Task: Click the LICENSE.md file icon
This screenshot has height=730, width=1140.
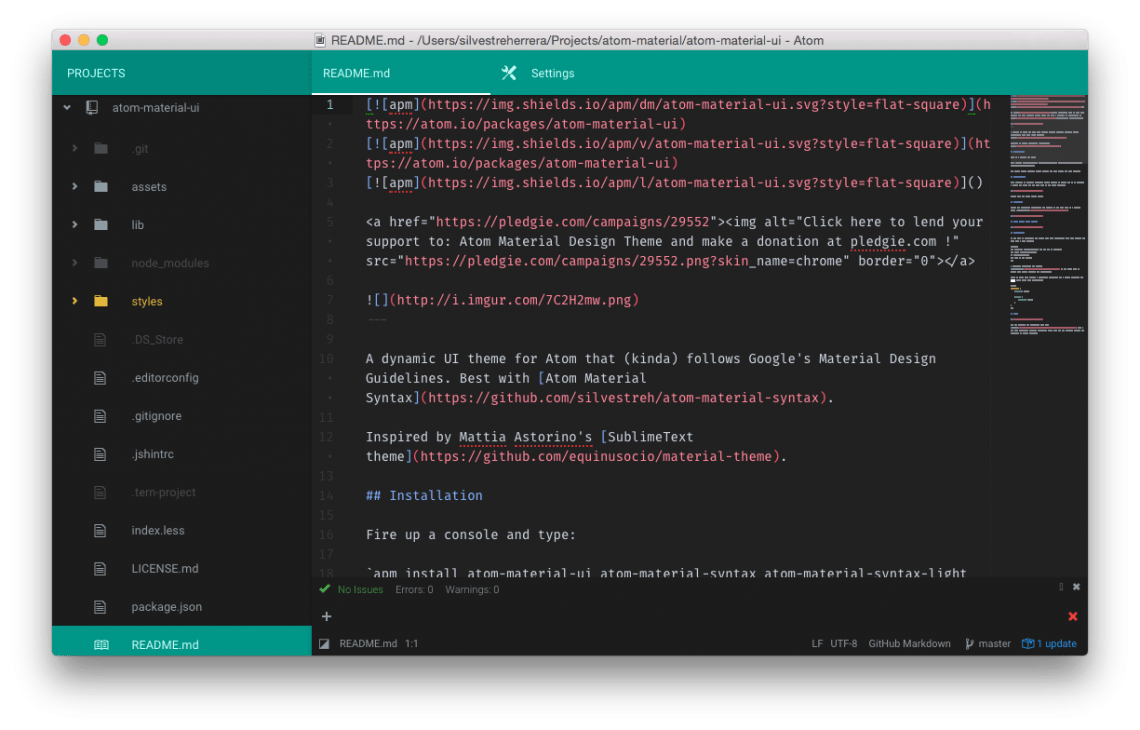Action: pyautogui.click(x=100, y=569)
